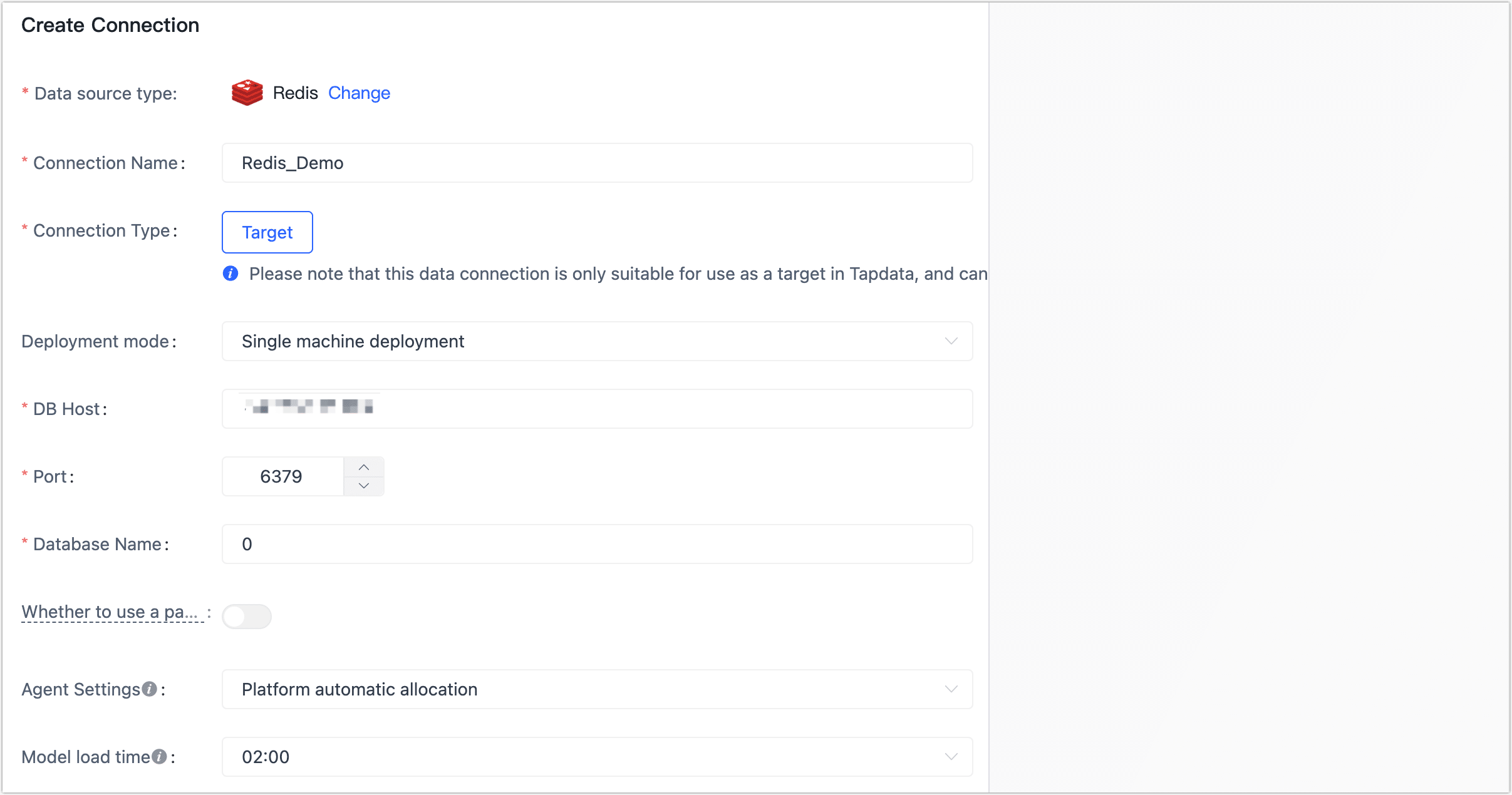Click the DB Host input field
The height and width of the screenshot is (795, 1512).
[595, 409]
